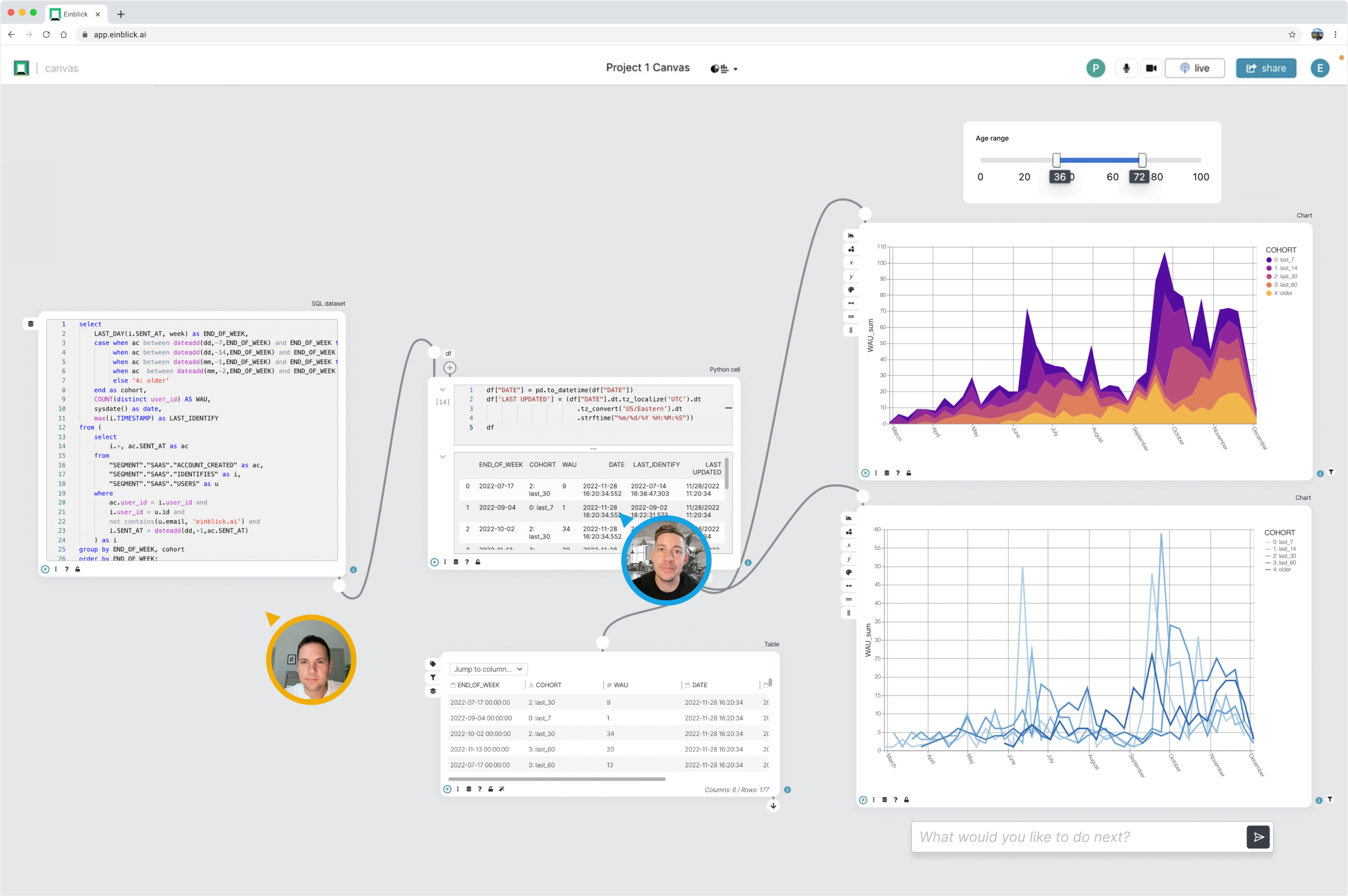Open the canvas view dropdown beside the title
This screenshot has width=1348, height=896.
pyautogui.click(x=724, y=68)
